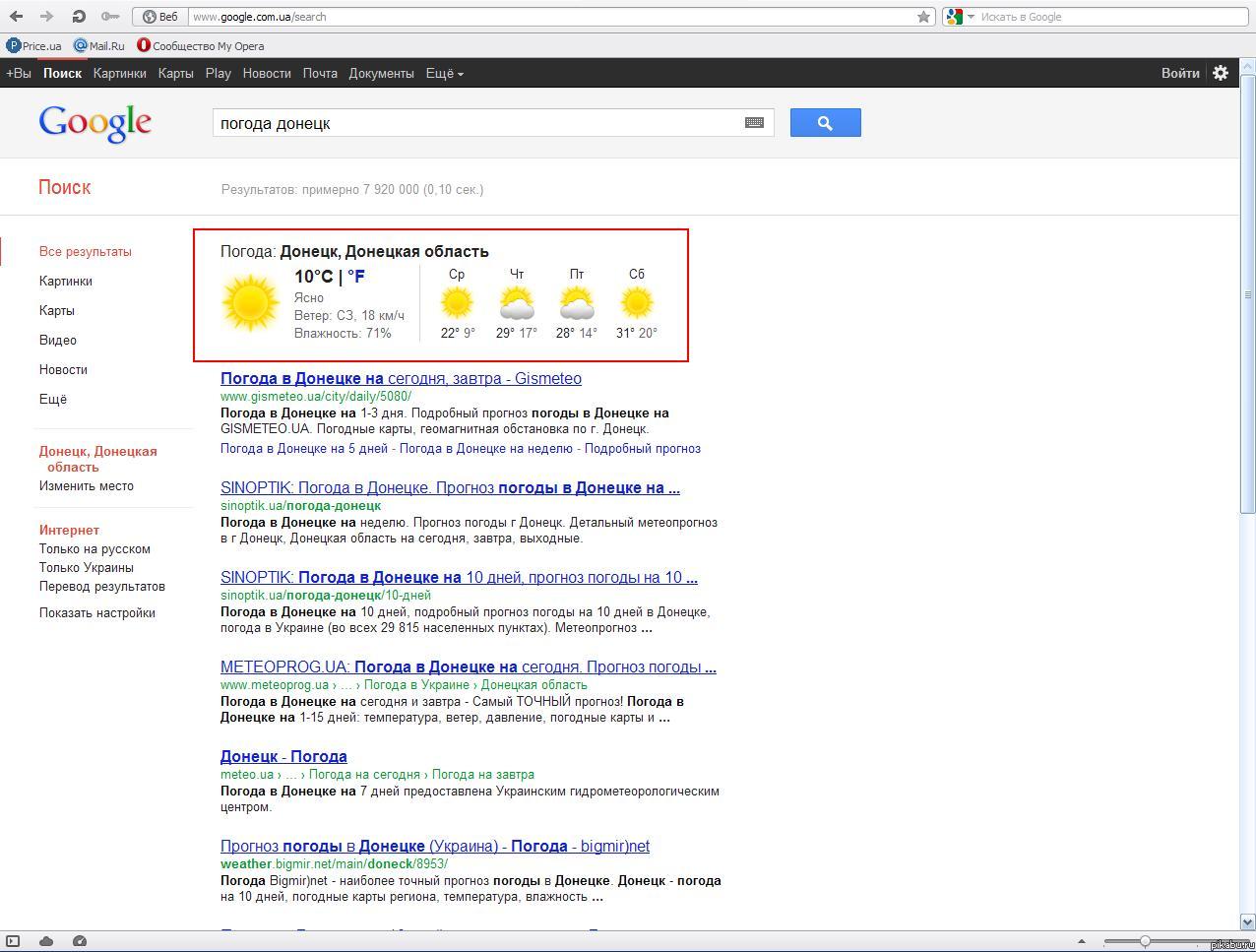Viewport: 1256px width, 952px height.
Task: Open Google settings gear icon
Action: coord(1221,73)
